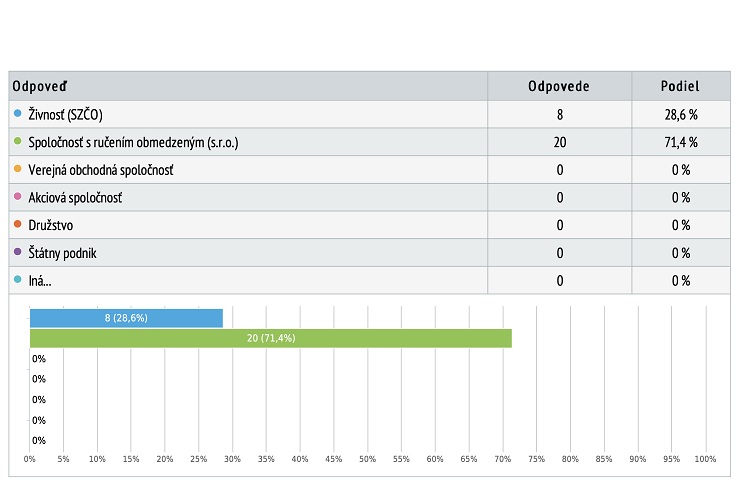Click the blue dot beside Živnosť (SZČO)
The width and height of the screenshot is (740, 492).
point(17,113)
